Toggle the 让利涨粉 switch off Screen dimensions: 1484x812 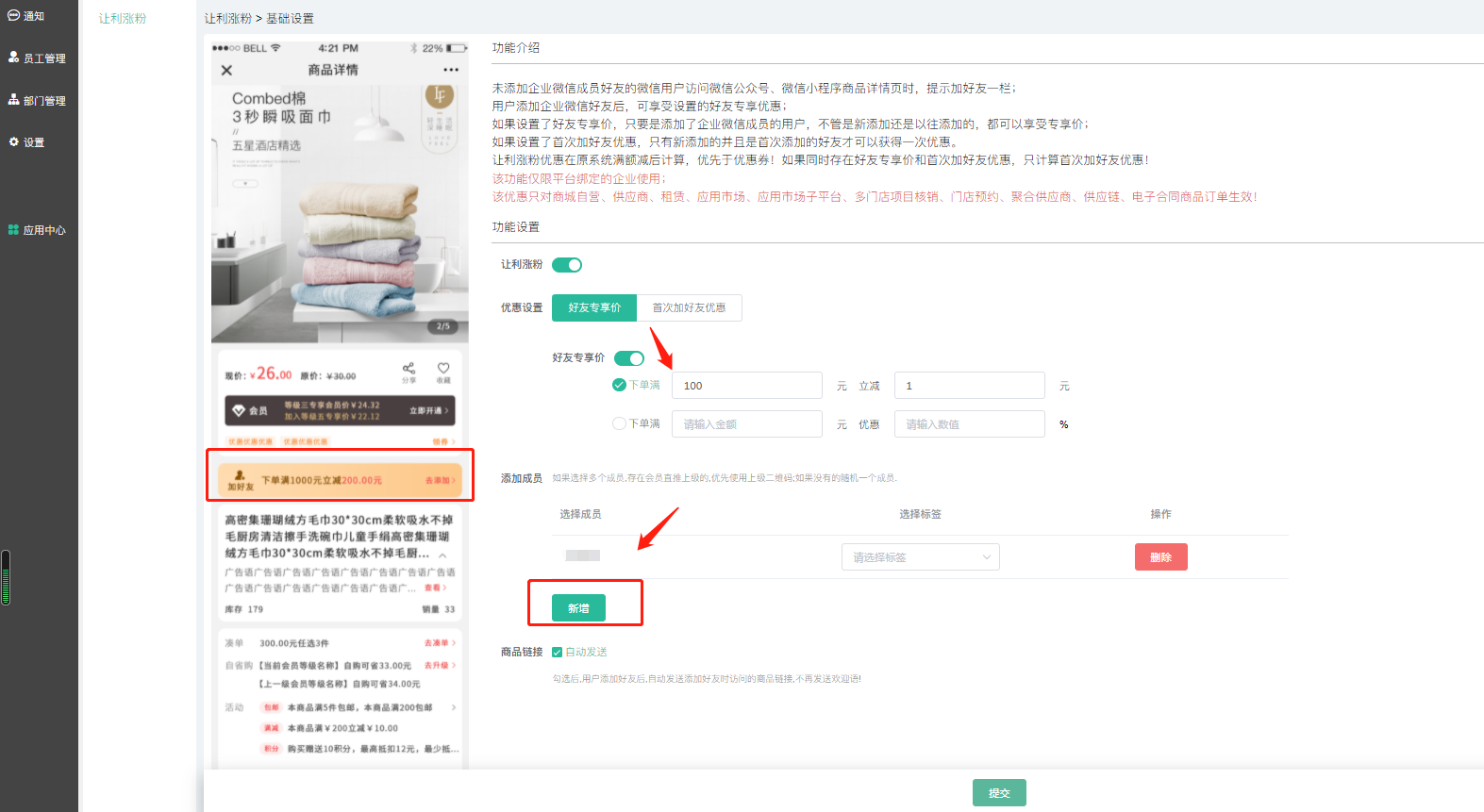pos(567,265)
